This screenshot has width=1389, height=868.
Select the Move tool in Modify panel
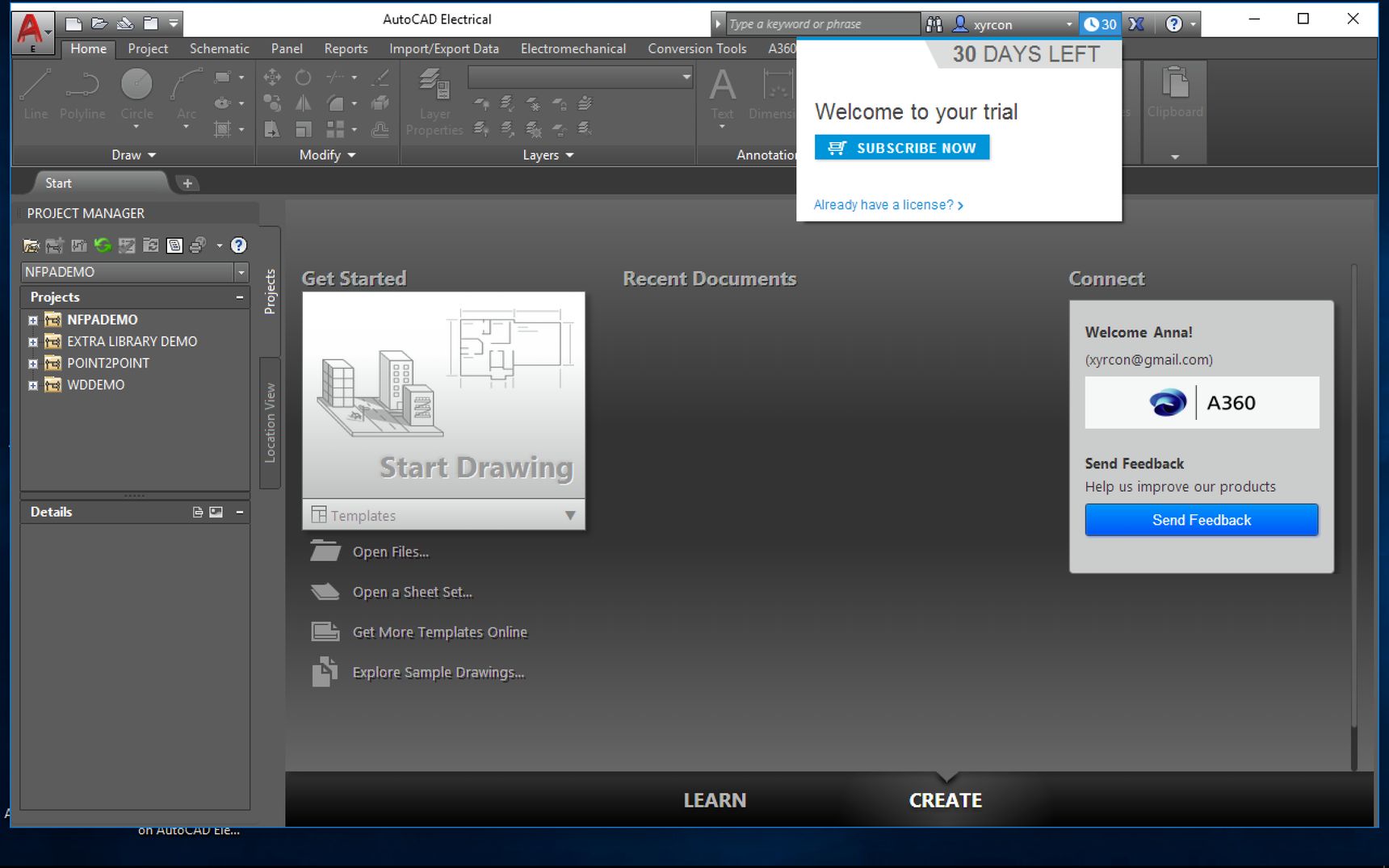click(272, 78)
